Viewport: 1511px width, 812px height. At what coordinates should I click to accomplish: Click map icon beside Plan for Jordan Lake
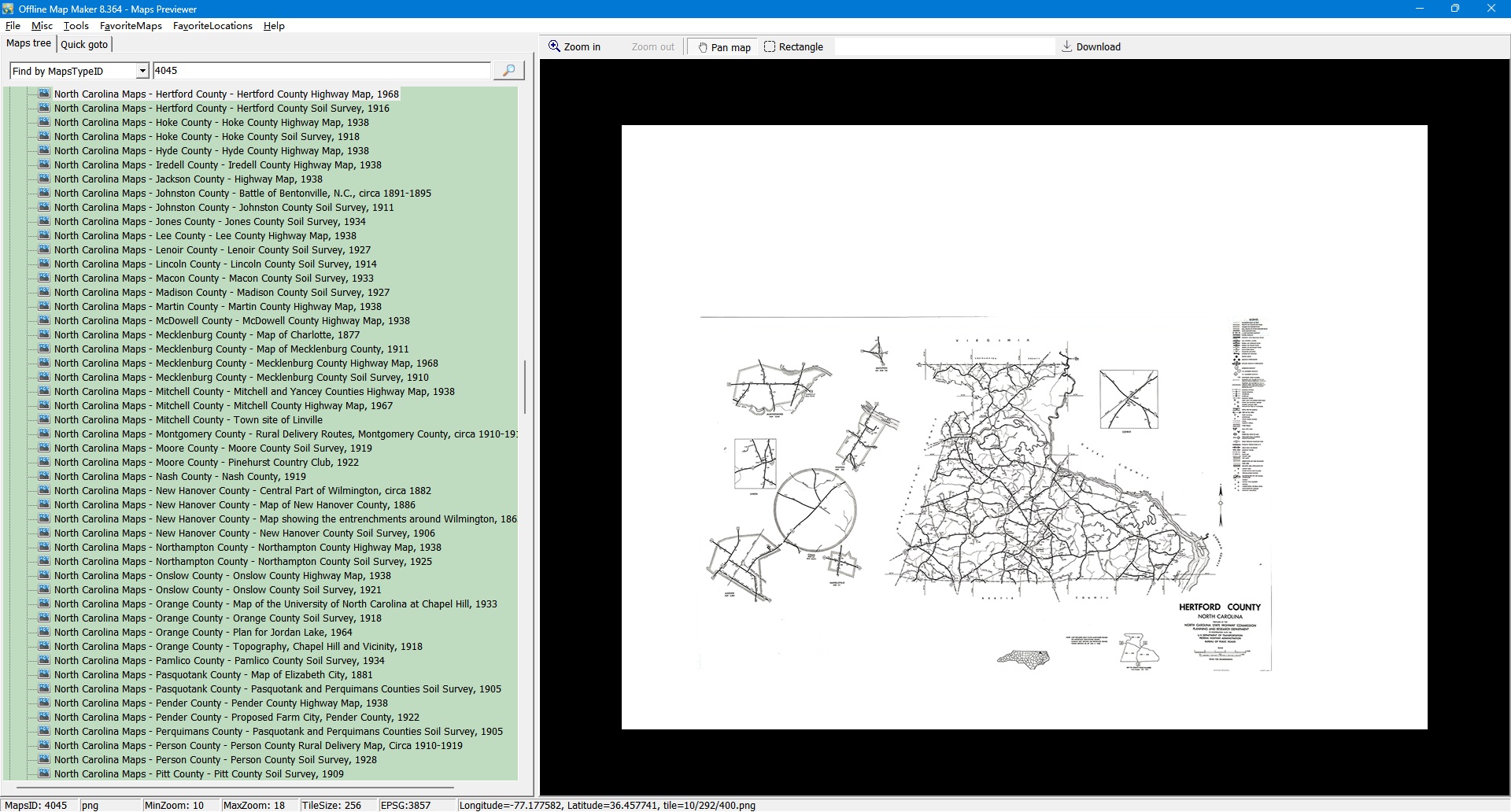point(44,632)
